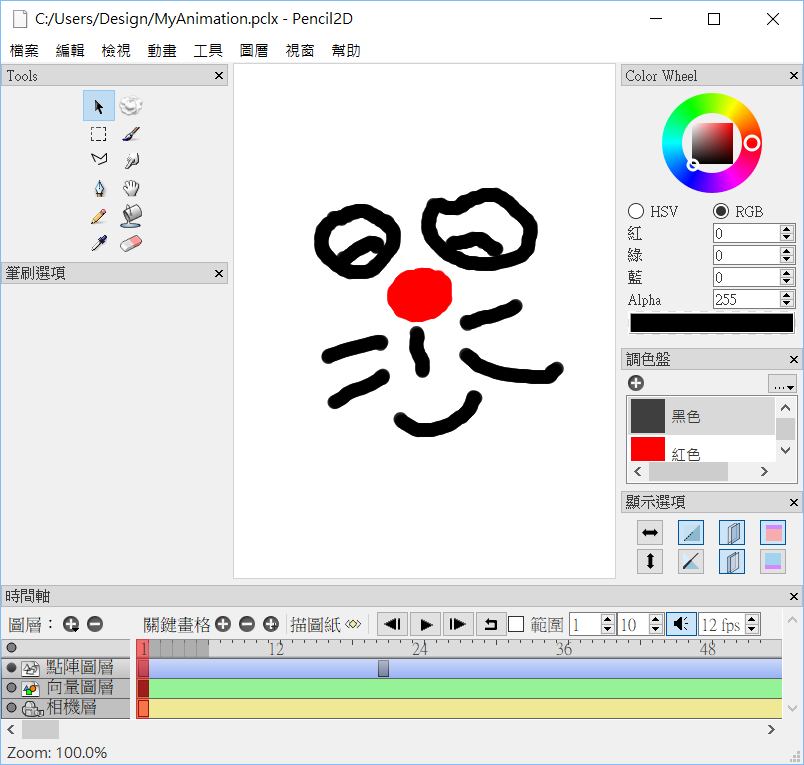Toggle visibility of the vector layer
The image size is (804, 765).
[12, 688]
